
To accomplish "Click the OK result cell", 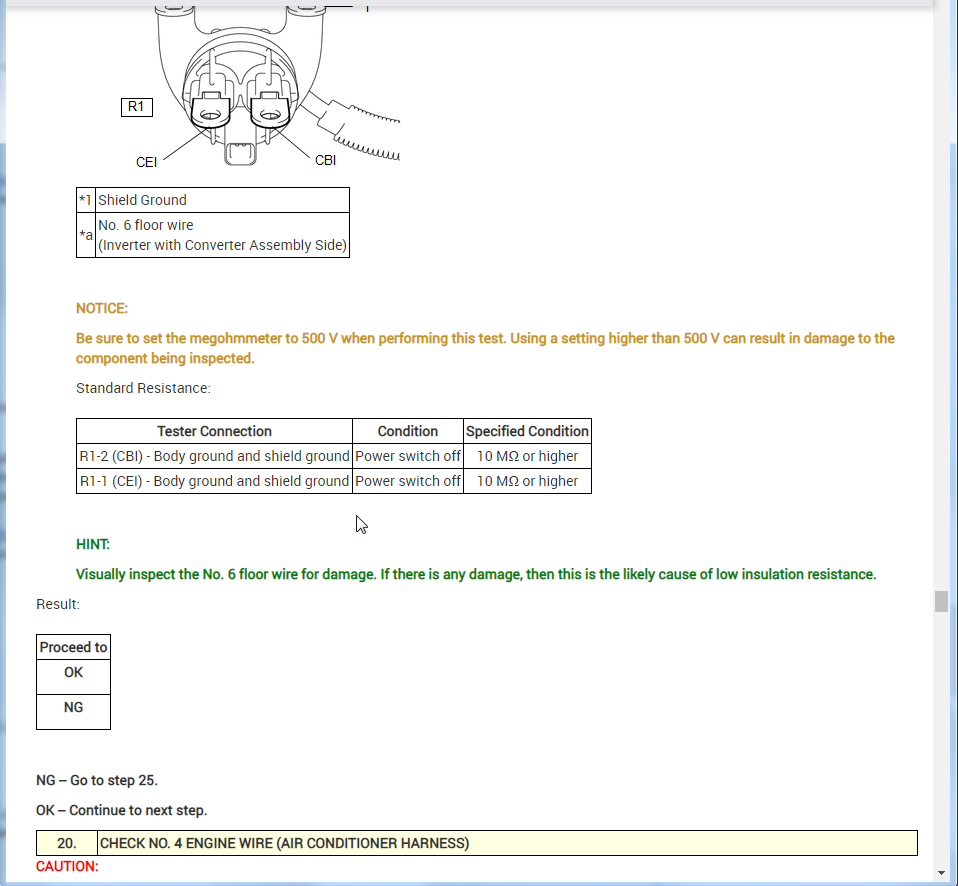I will (73, 677).
